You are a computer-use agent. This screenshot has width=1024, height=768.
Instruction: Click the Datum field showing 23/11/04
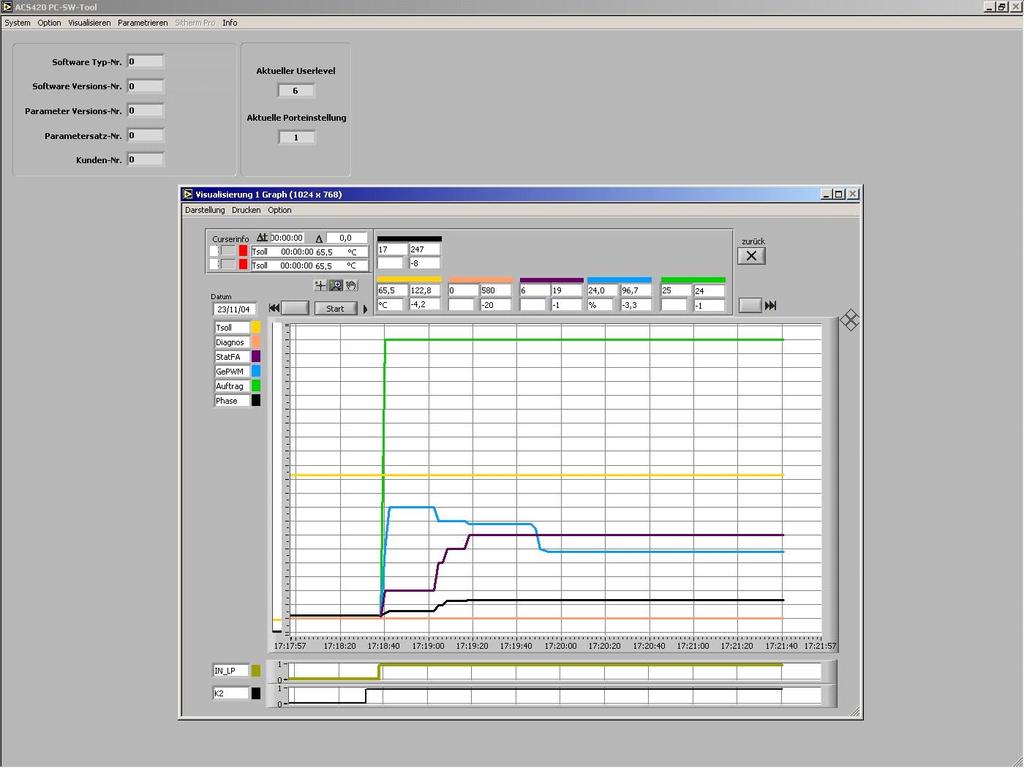(x=234, y=309)
